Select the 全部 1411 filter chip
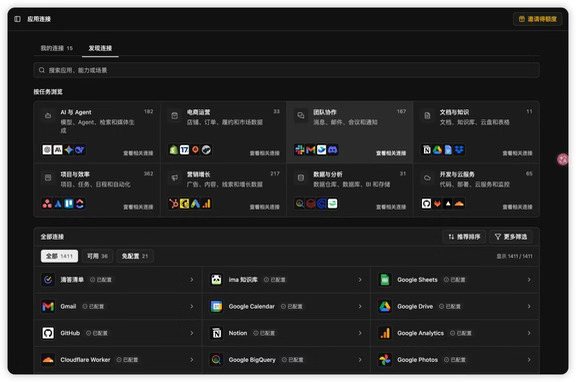 coord(59,256)
